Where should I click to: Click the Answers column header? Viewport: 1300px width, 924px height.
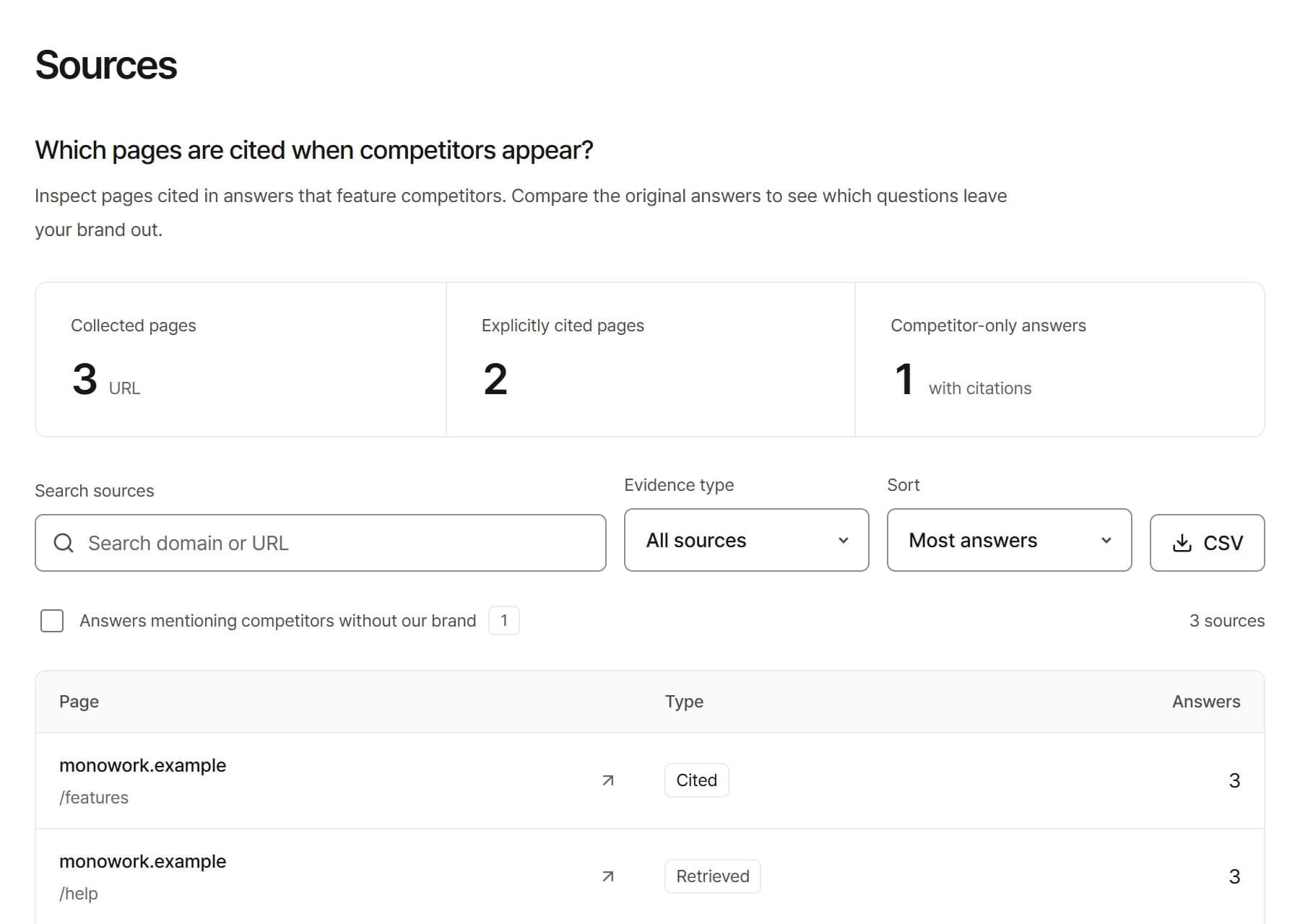click(x=1206, y=702)
